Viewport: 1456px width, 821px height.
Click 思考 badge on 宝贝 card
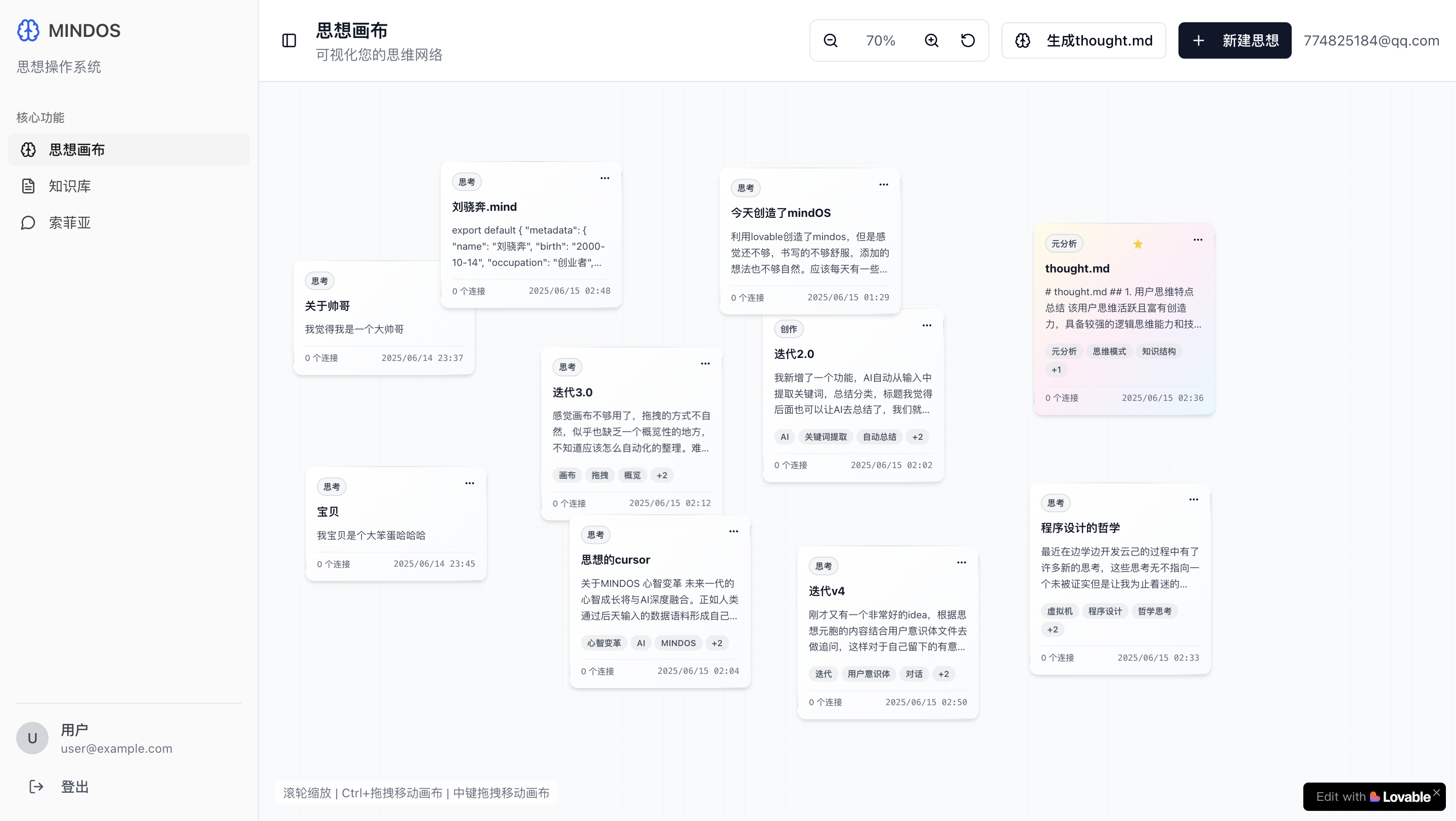(331, 486)
